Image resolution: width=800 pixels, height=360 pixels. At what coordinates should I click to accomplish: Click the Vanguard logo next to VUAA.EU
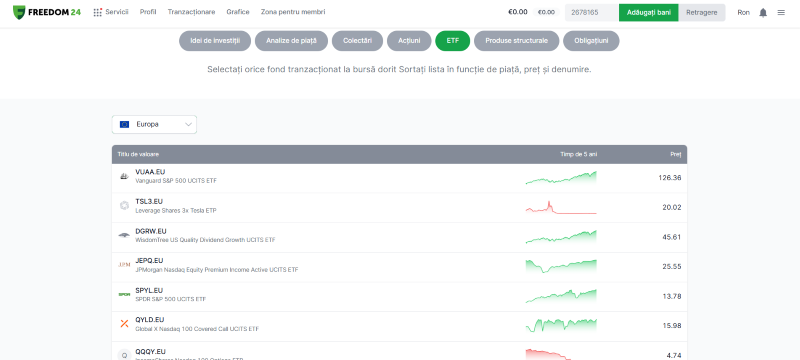(124, 176)
